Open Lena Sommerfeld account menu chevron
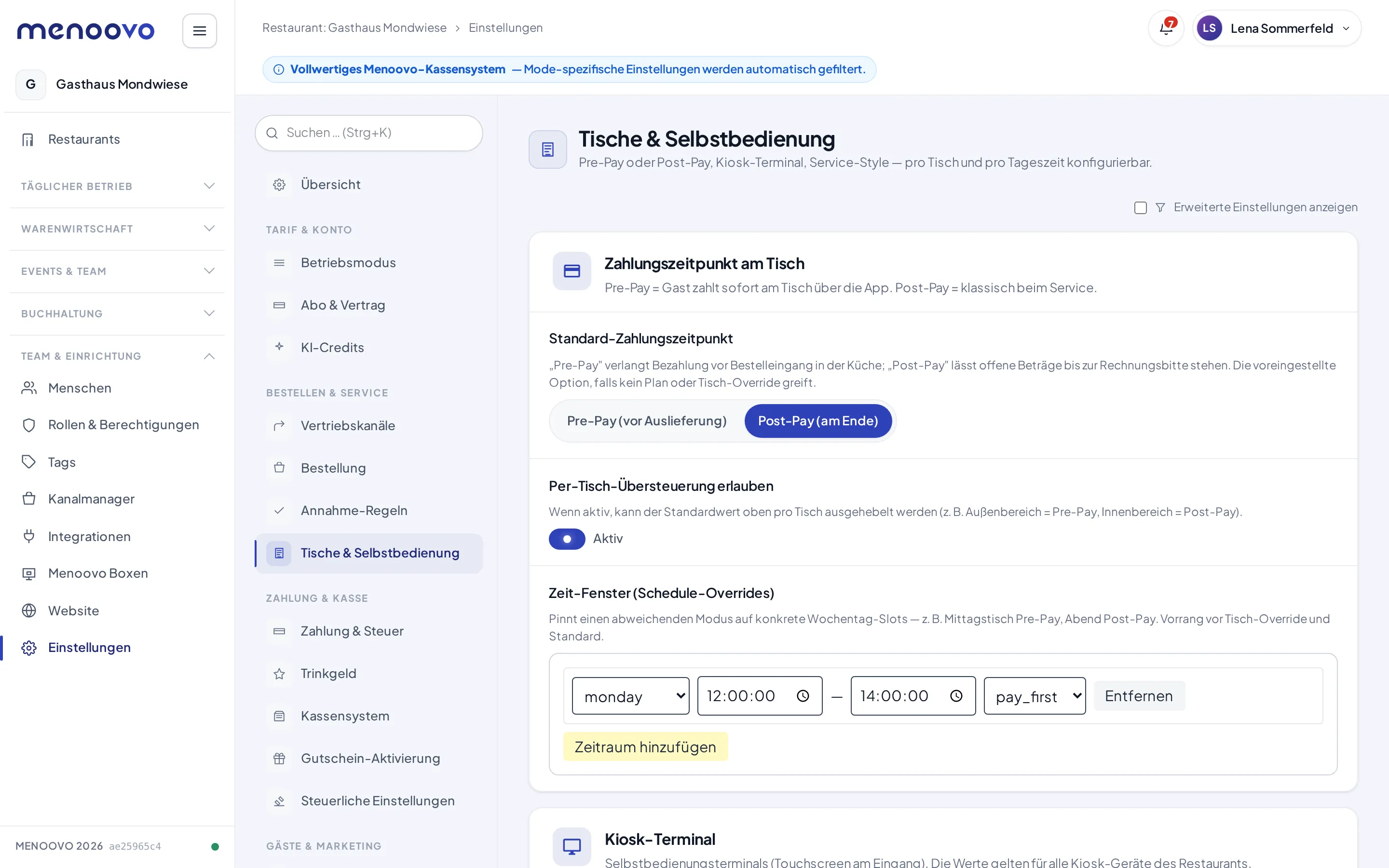Image resolution: width=1389 pixels, height=868 pixels. coord(1346,29)
